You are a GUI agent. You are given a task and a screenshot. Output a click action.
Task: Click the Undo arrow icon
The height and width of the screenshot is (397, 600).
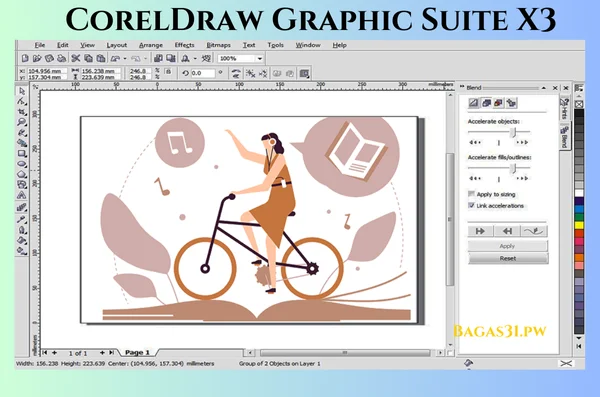(x=115, y=59)
